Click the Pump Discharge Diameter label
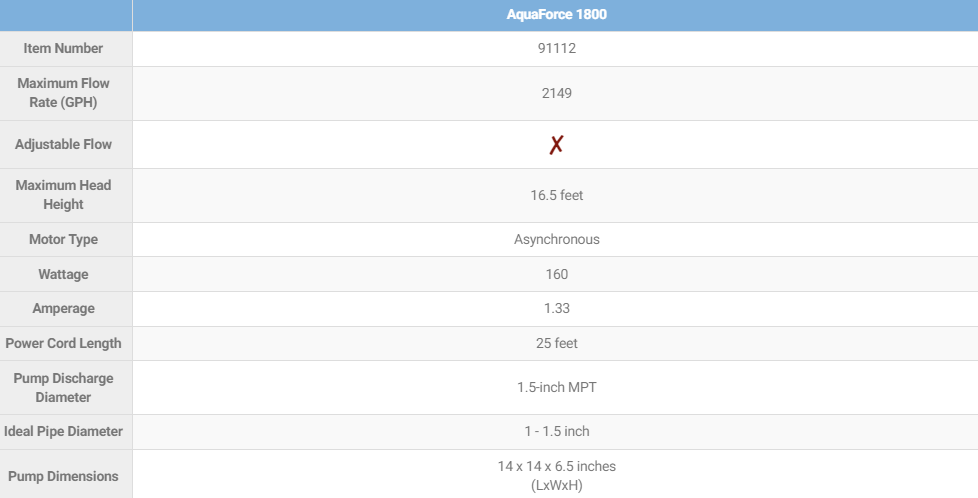The width and height of the screenshot is (978, 498). (x=63, y=388)
